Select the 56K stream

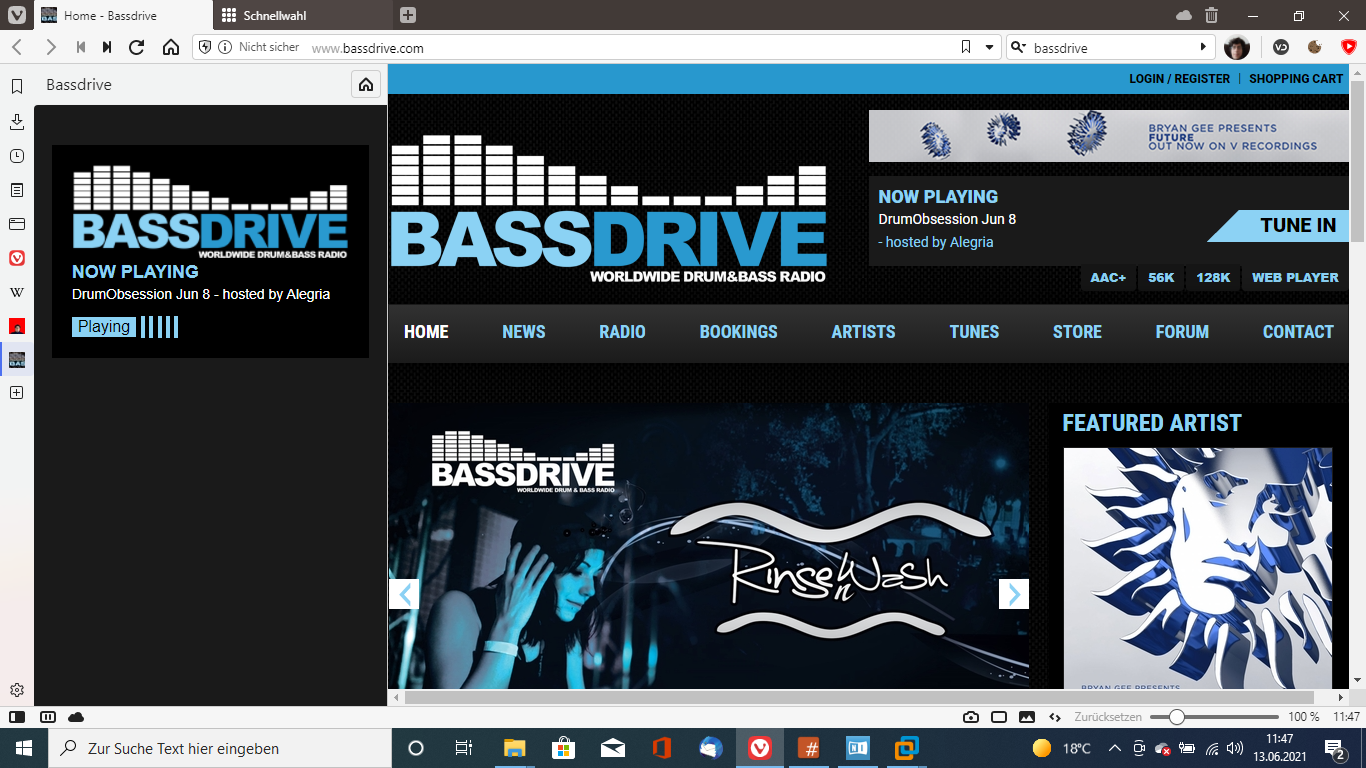[1161, 278]
